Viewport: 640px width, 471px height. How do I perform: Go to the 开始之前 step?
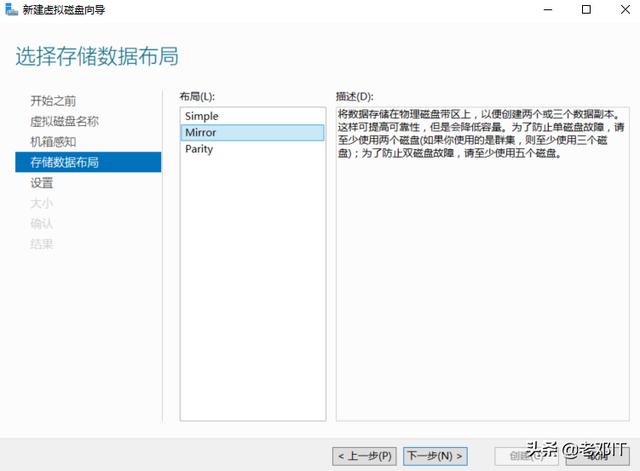[53, 101]
